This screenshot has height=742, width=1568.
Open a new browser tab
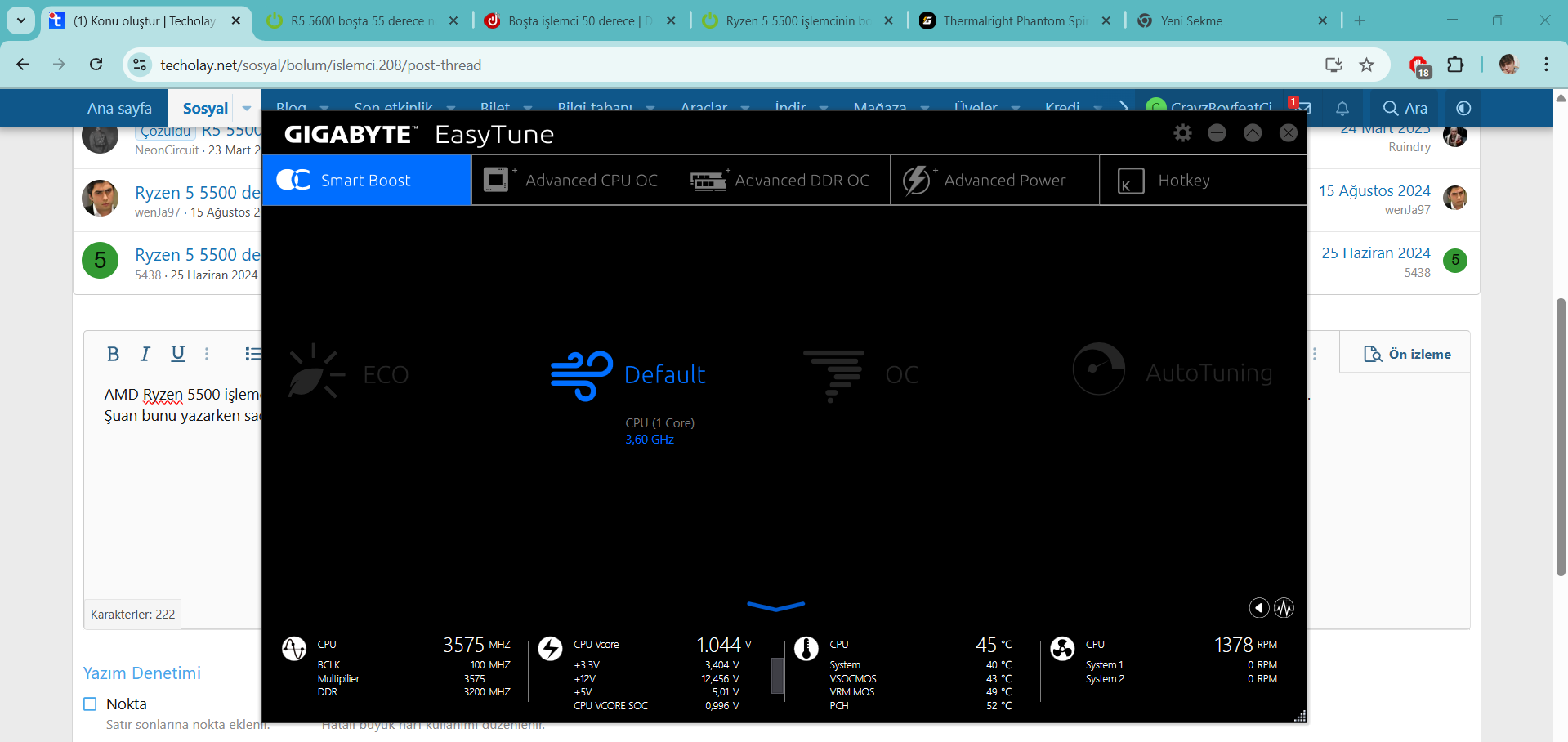pyautogui.click(x=1360, y=20)
